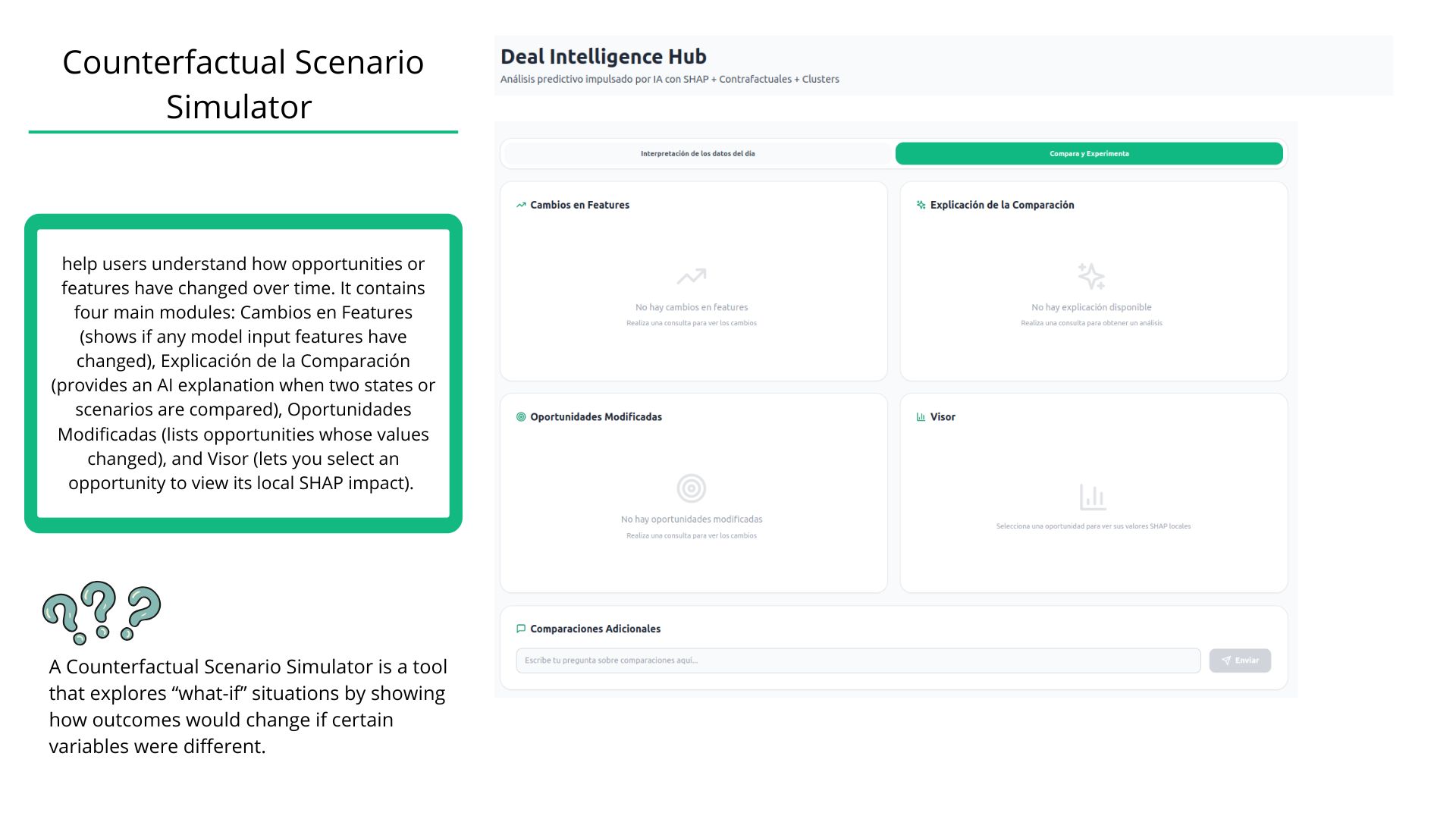The height and width of the screenshot is (819, 1456).
Task: Click the chat bubble icon beside Comparaciones Adicionales
Action: pos(521,629)
